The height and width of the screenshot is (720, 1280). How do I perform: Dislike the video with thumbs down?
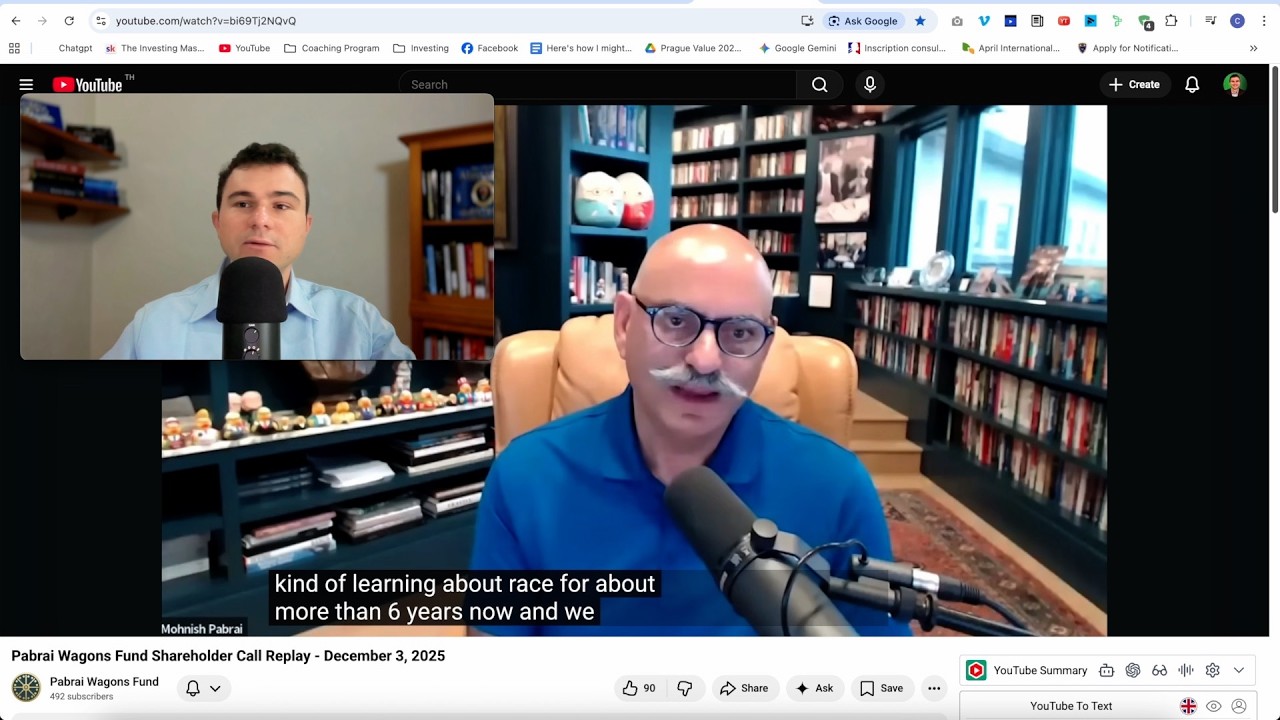pos(685,688)
